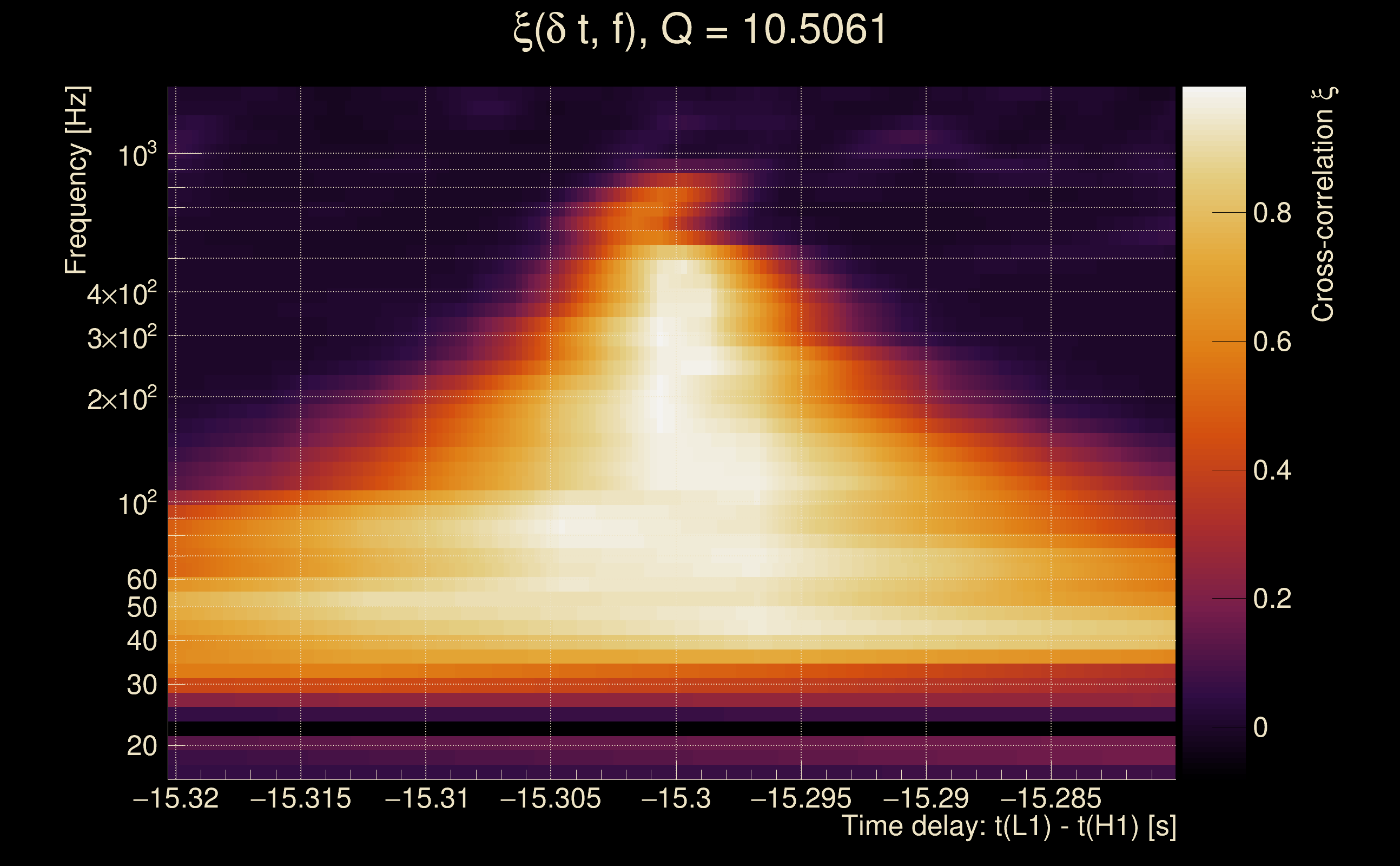Click the 0.4 colorbar tick label
This screenshot has height=866, width=1400.
point(1272,470)
